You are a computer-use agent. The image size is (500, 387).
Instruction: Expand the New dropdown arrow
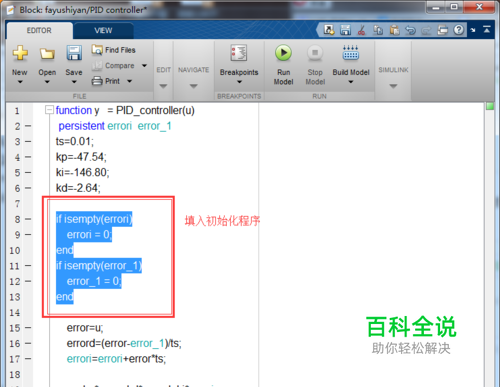point(20,82)
